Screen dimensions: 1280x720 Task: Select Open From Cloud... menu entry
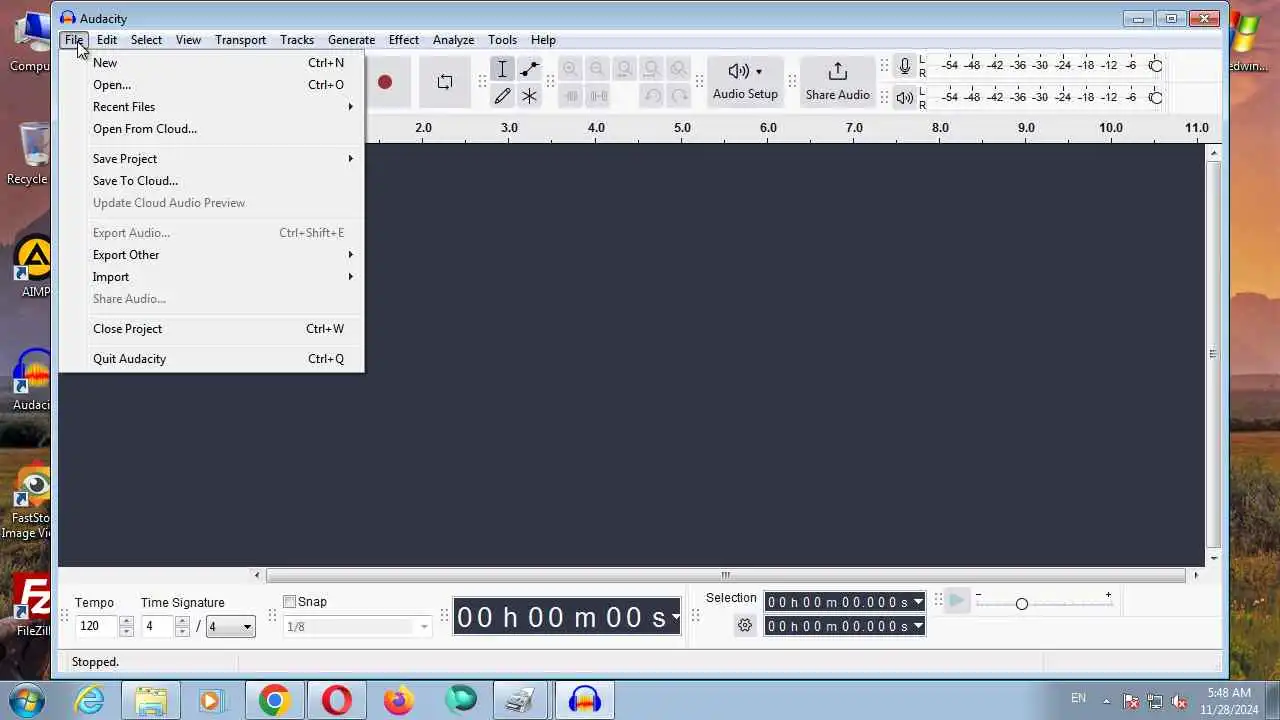[211, 129]
